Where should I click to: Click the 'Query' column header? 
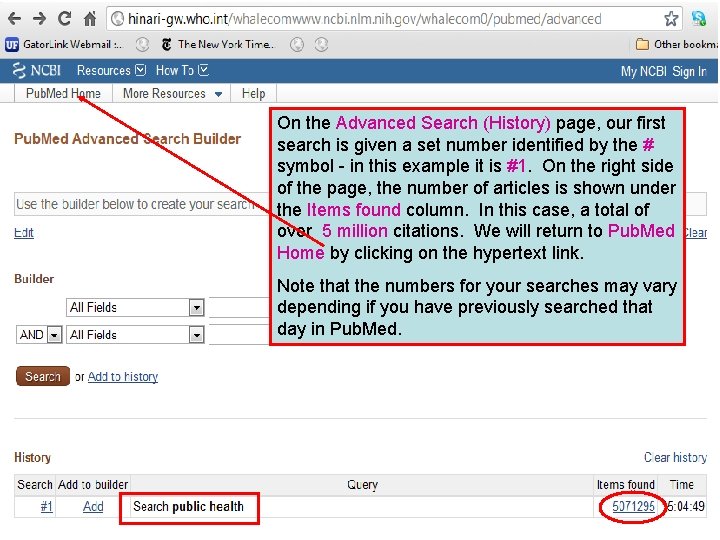pos(362,484)
